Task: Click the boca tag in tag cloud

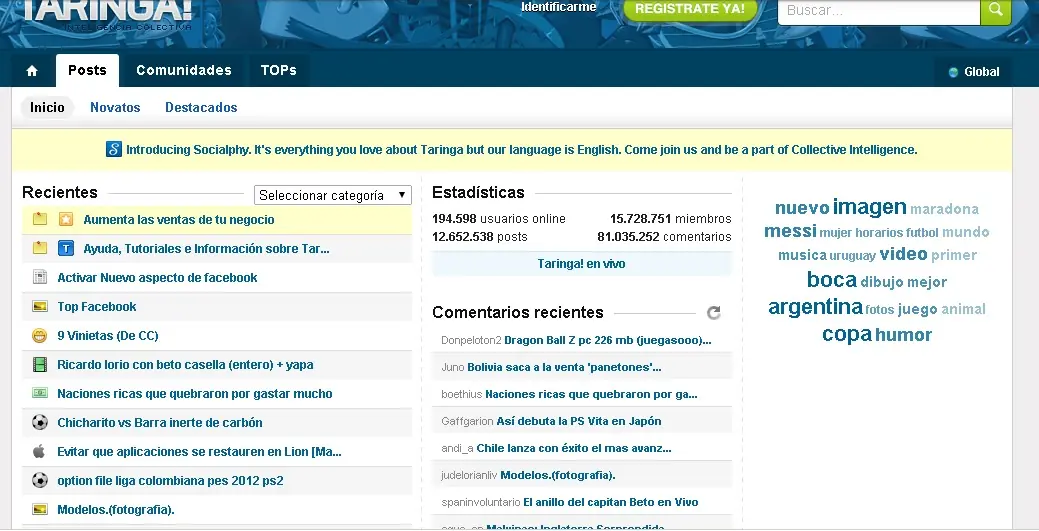Action: [x=832, y=279]
